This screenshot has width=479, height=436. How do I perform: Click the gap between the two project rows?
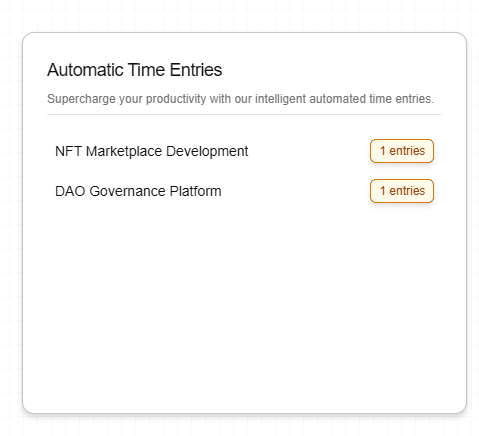[x=244, y=171]
